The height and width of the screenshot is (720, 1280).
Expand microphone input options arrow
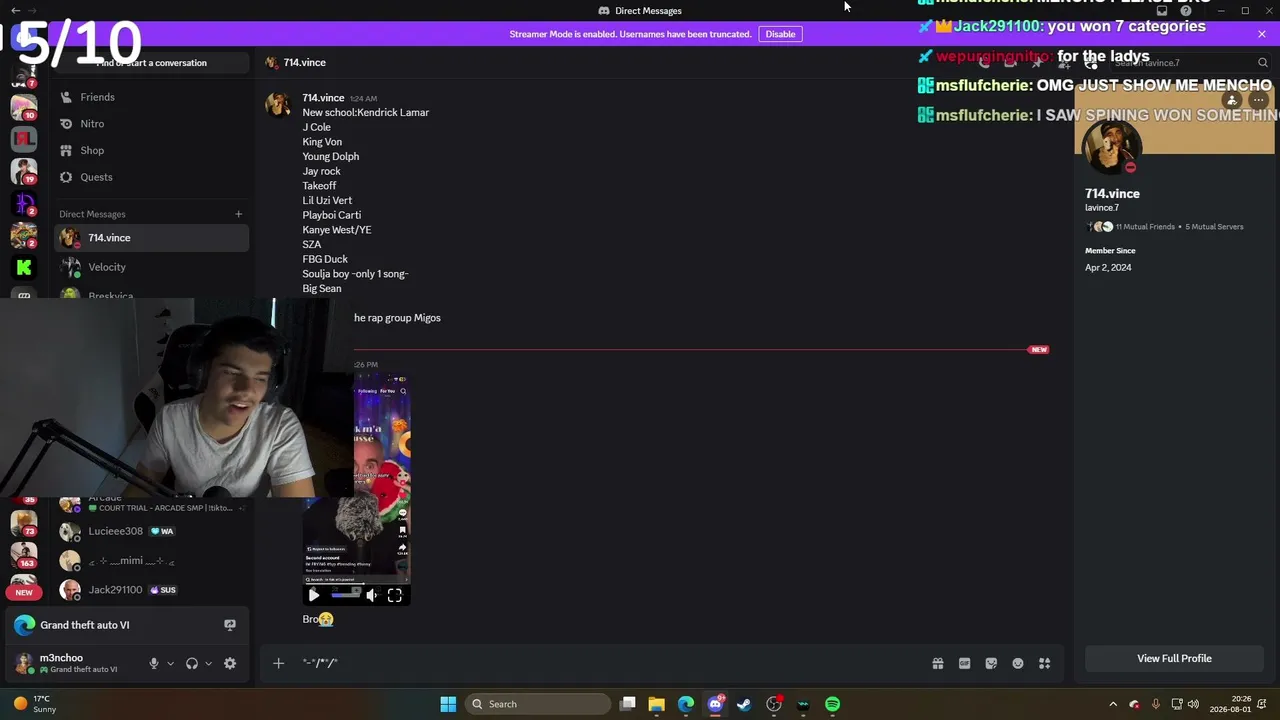click(170, 663)
